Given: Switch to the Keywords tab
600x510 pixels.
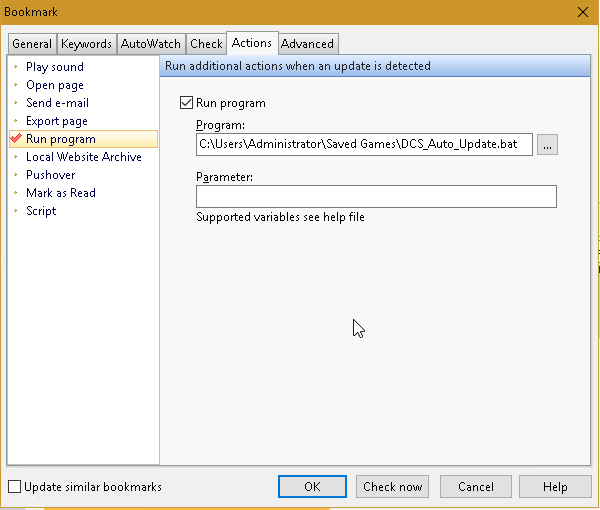Looking at the screenshot, I should click(86, 44).
